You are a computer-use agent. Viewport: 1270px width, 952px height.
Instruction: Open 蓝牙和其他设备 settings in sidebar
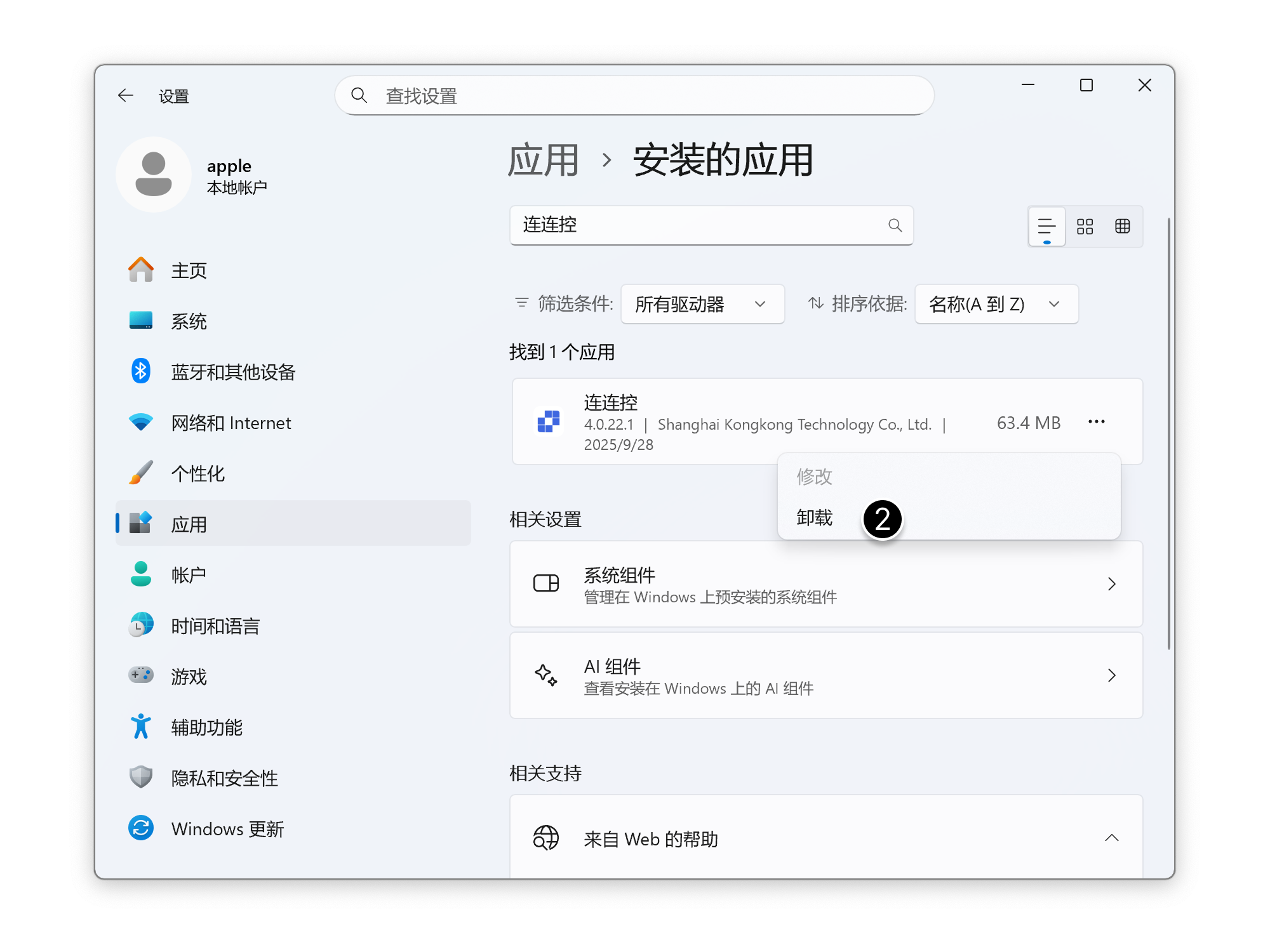(x=233, y=373)
